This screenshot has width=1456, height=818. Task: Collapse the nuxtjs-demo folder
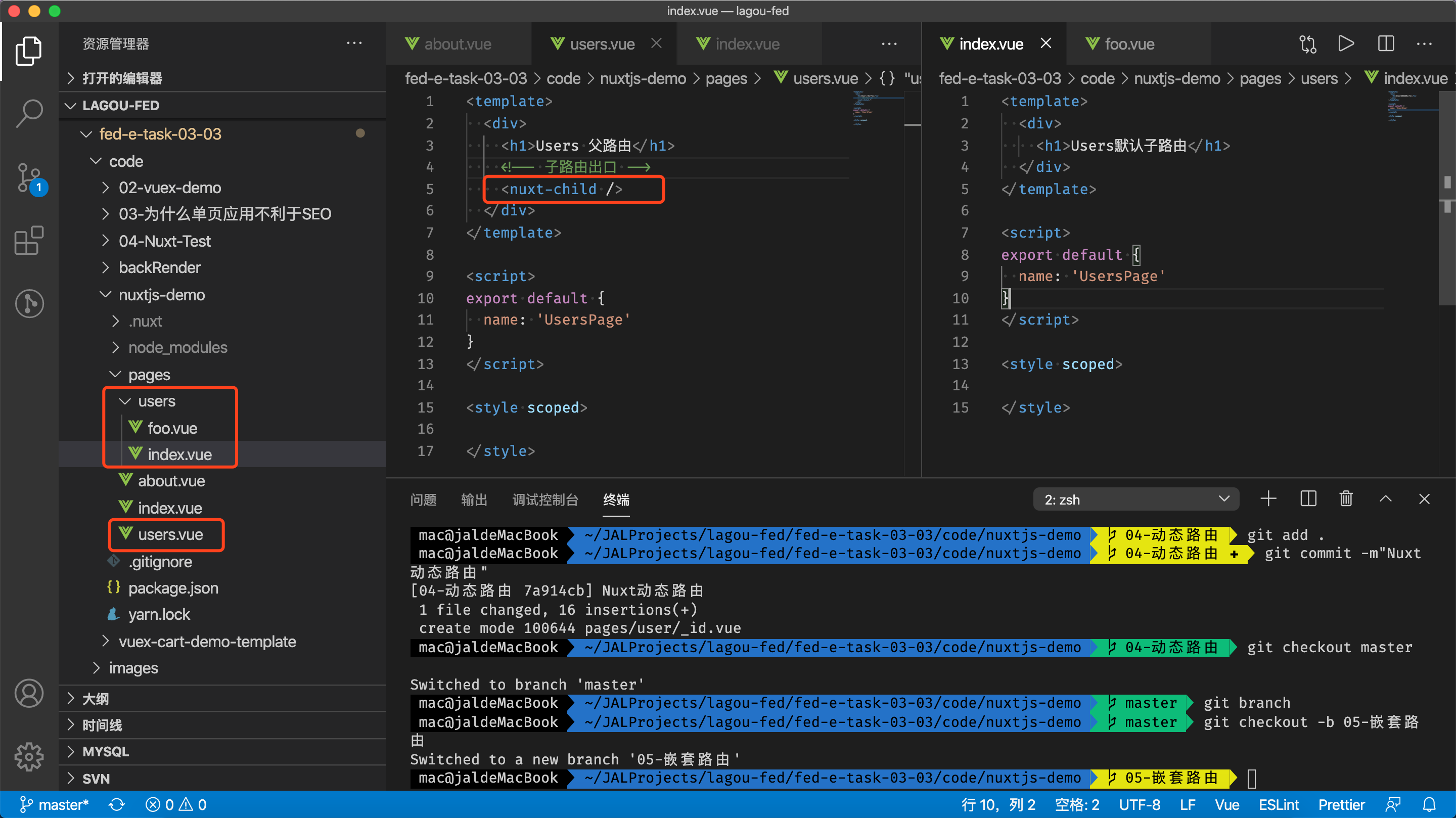(161, 295)
